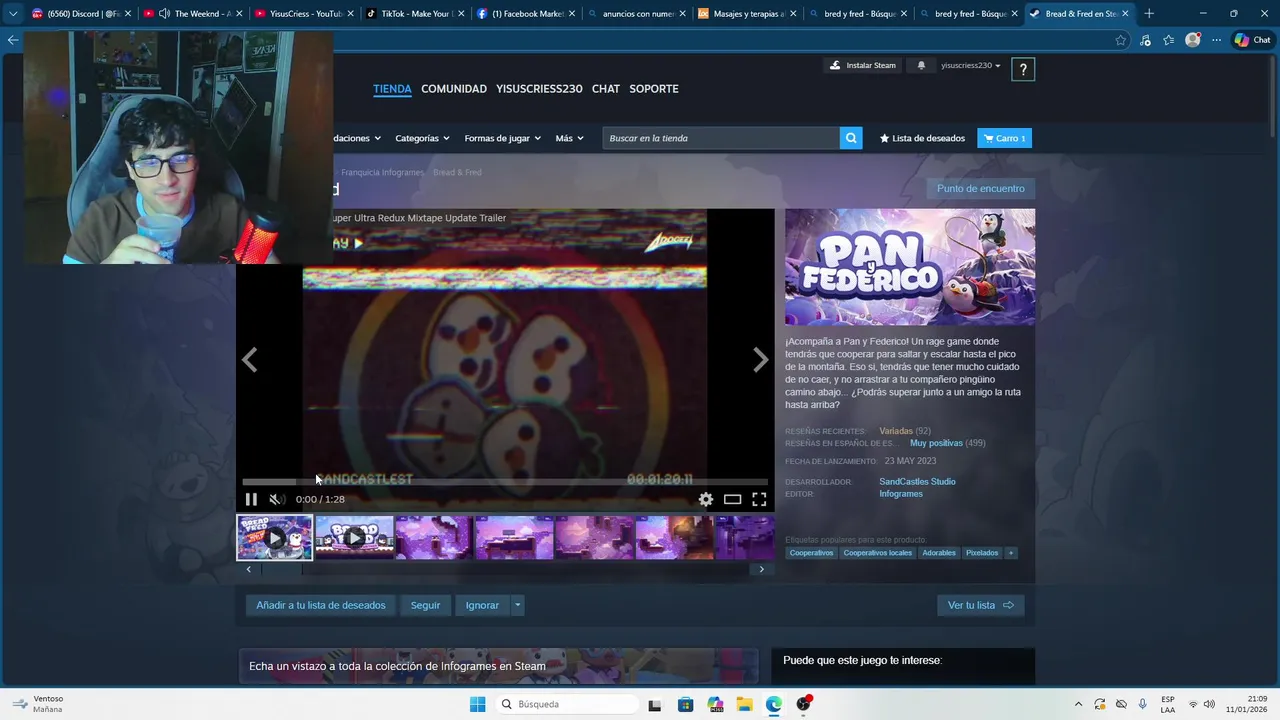Viewport: 1280px width, 720px height.
Task: Expand Categorías dropdown
Action: tap(422, 138)
